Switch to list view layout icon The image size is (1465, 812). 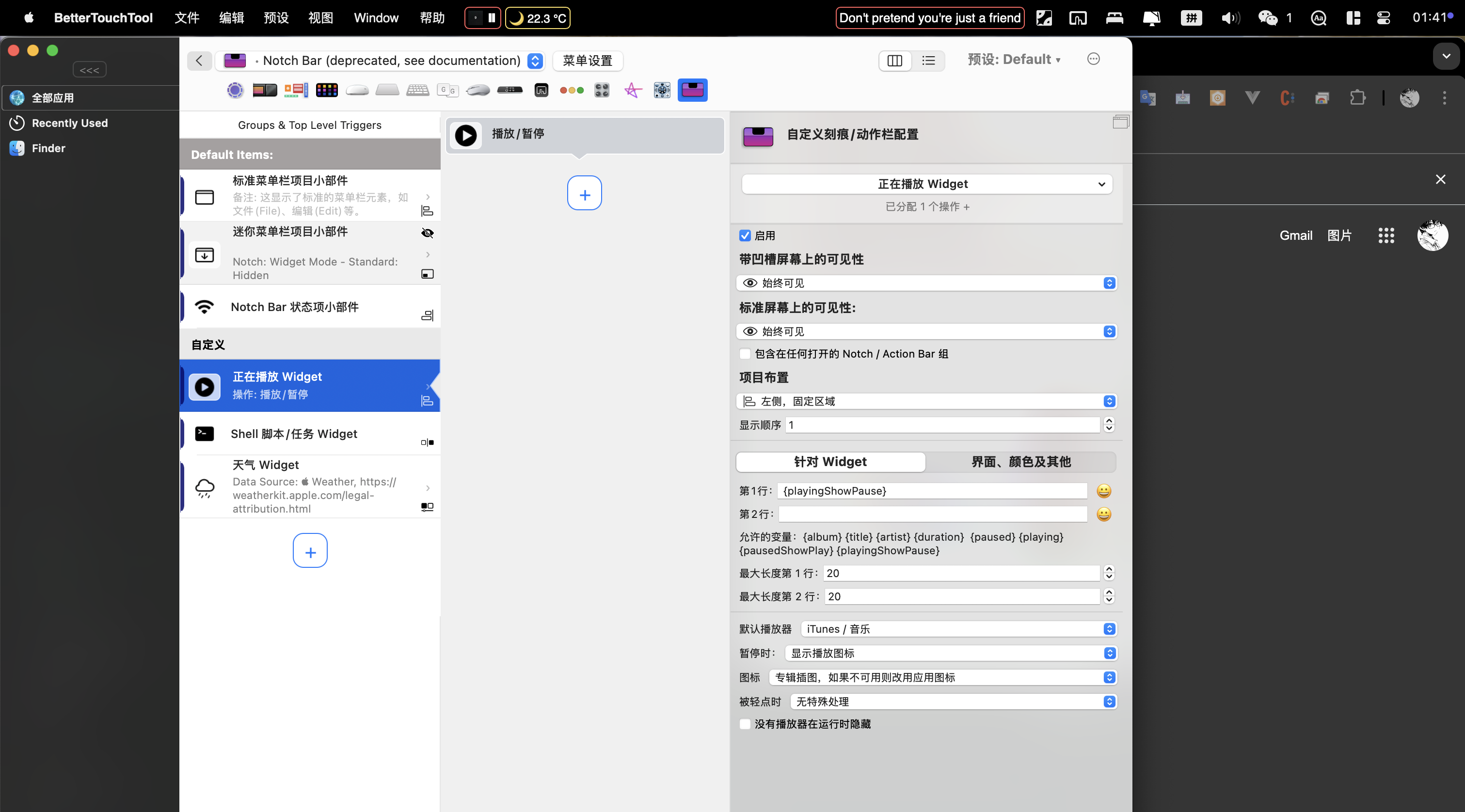(x=928, y=61)
